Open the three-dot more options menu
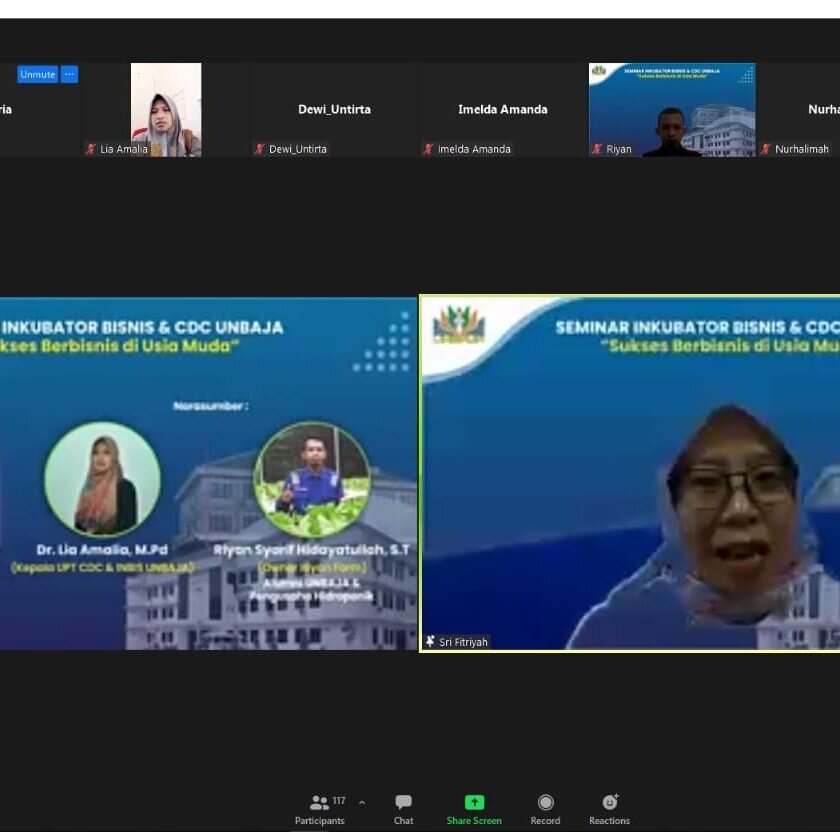 [x=69, y=74]
